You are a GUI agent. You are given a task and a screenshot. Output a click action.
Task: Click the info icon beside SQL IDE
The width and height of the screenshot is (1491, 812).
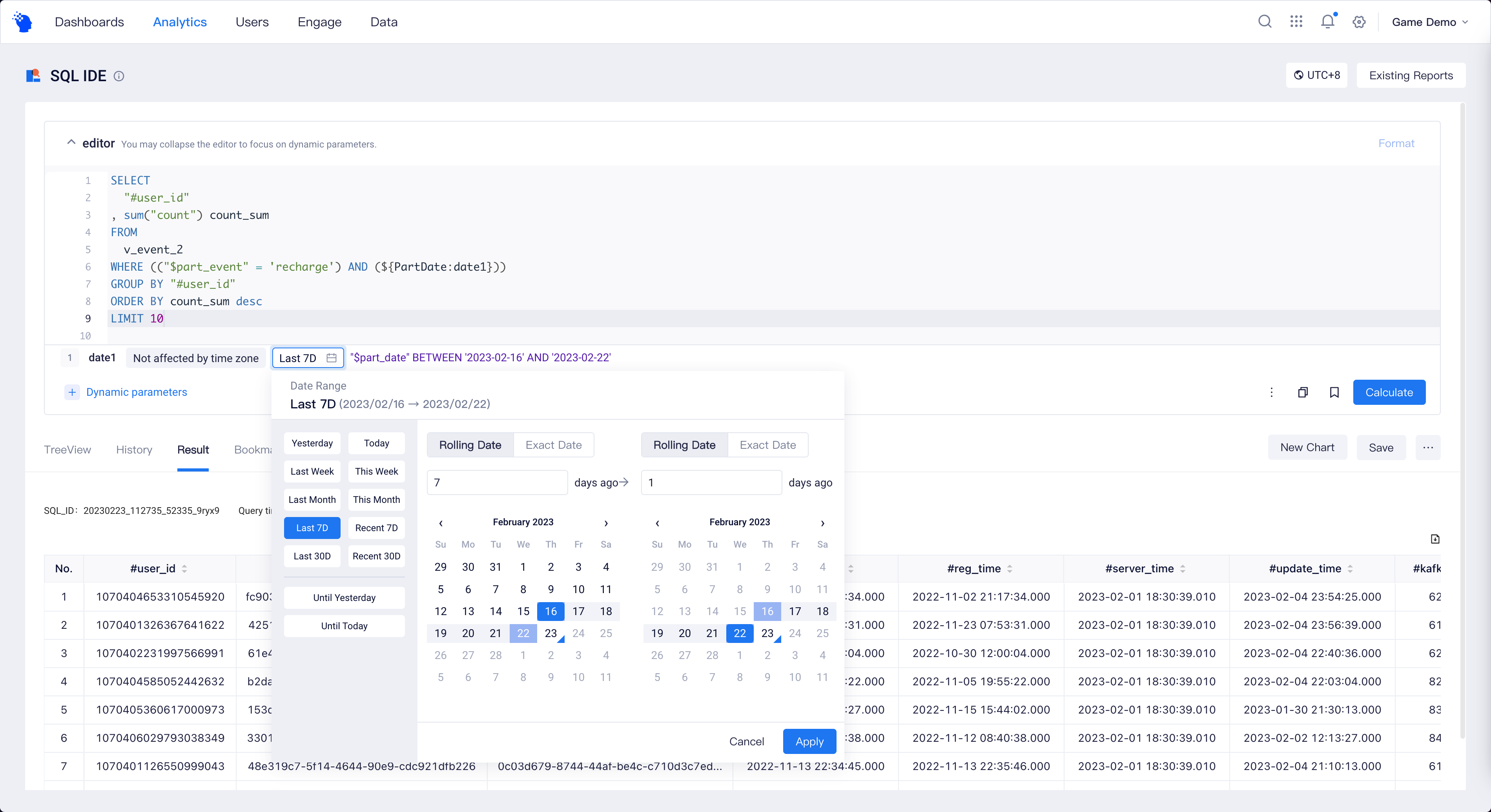pyautogui.click(x=118, y=76)
